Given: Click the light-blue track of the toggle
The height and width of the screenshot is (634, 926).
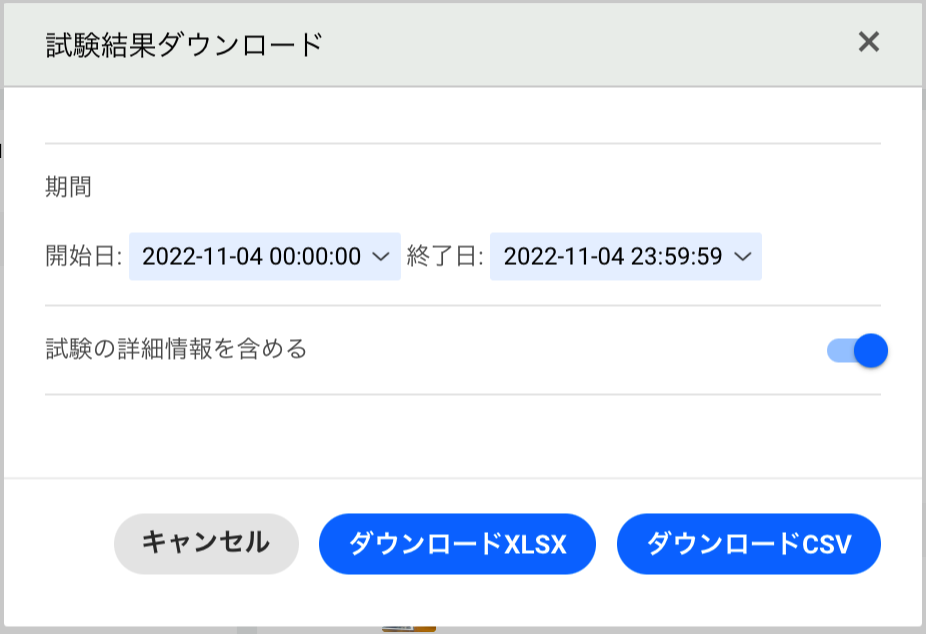Looking at the screenshot, I should [x=838, y=350].
